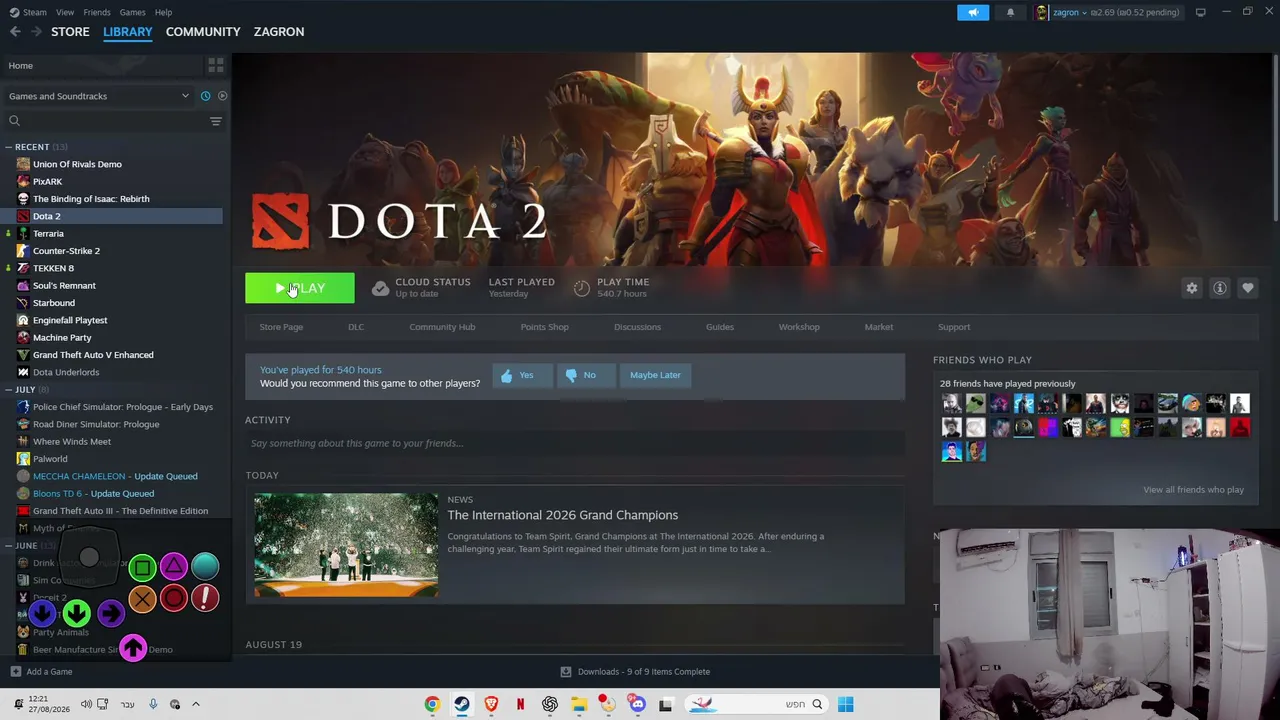Screen dimensions: 1280x720
Task: Click Add a Game
Action: [41, 672]
